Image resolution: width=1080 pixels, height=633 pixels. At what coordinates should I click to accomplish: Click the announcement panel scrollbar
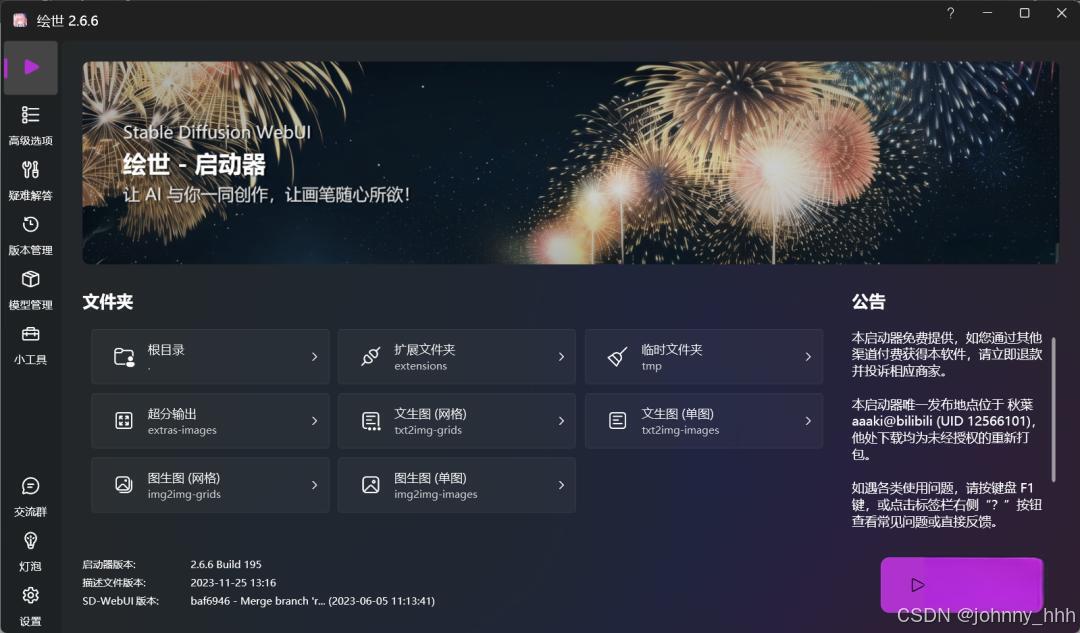click(x=1053, y=419)
